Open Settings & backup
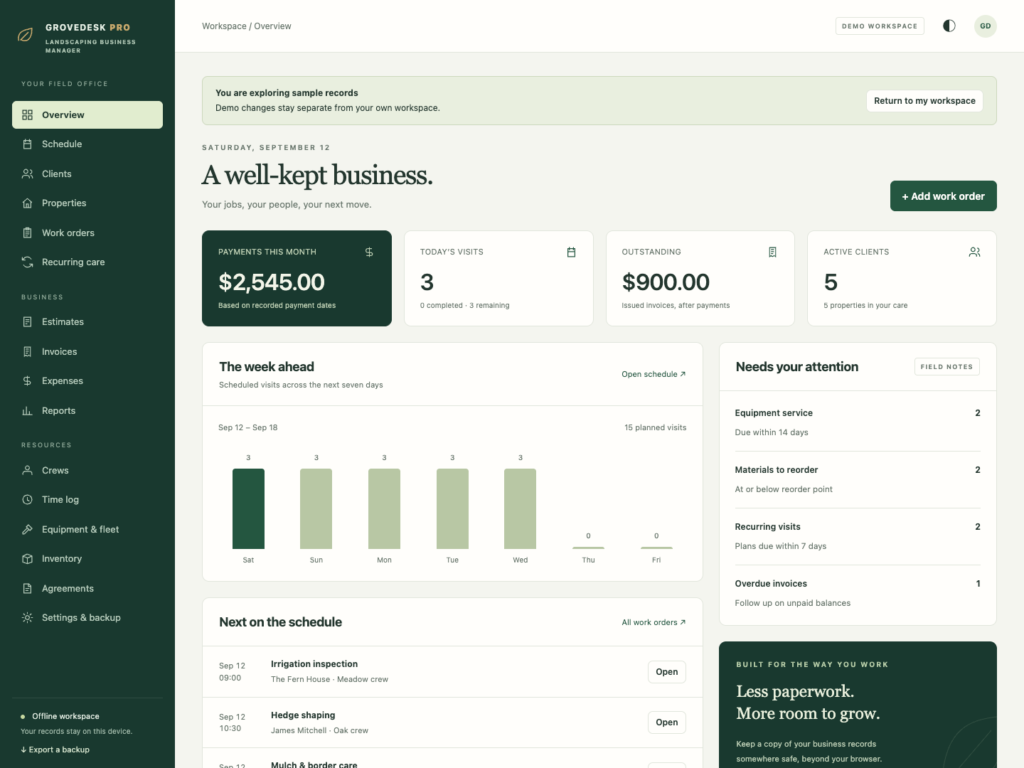Image resolution: width=1024 pixels, height=768 pixels. pyautogui.click(x=88, y=618)
